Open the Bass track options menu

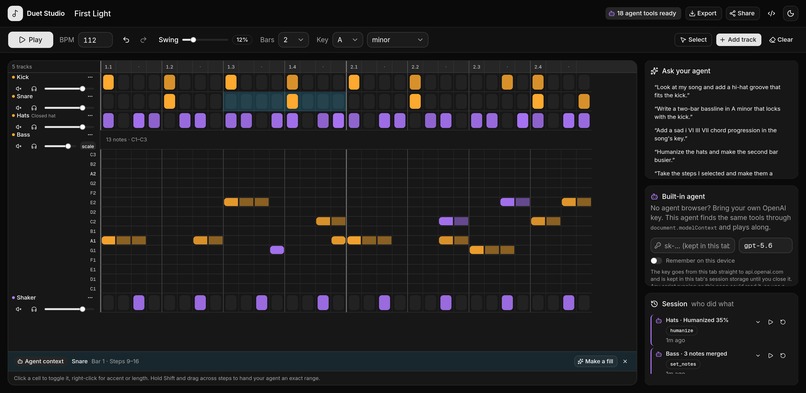(x=90, y=135)
